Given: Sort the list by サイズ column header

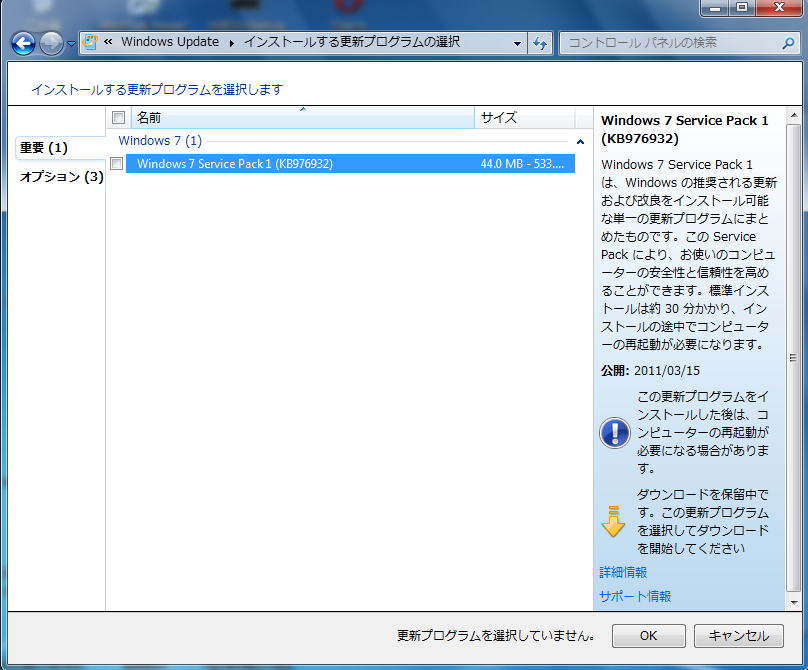Looking at the screenshot, I should [525, 118].
